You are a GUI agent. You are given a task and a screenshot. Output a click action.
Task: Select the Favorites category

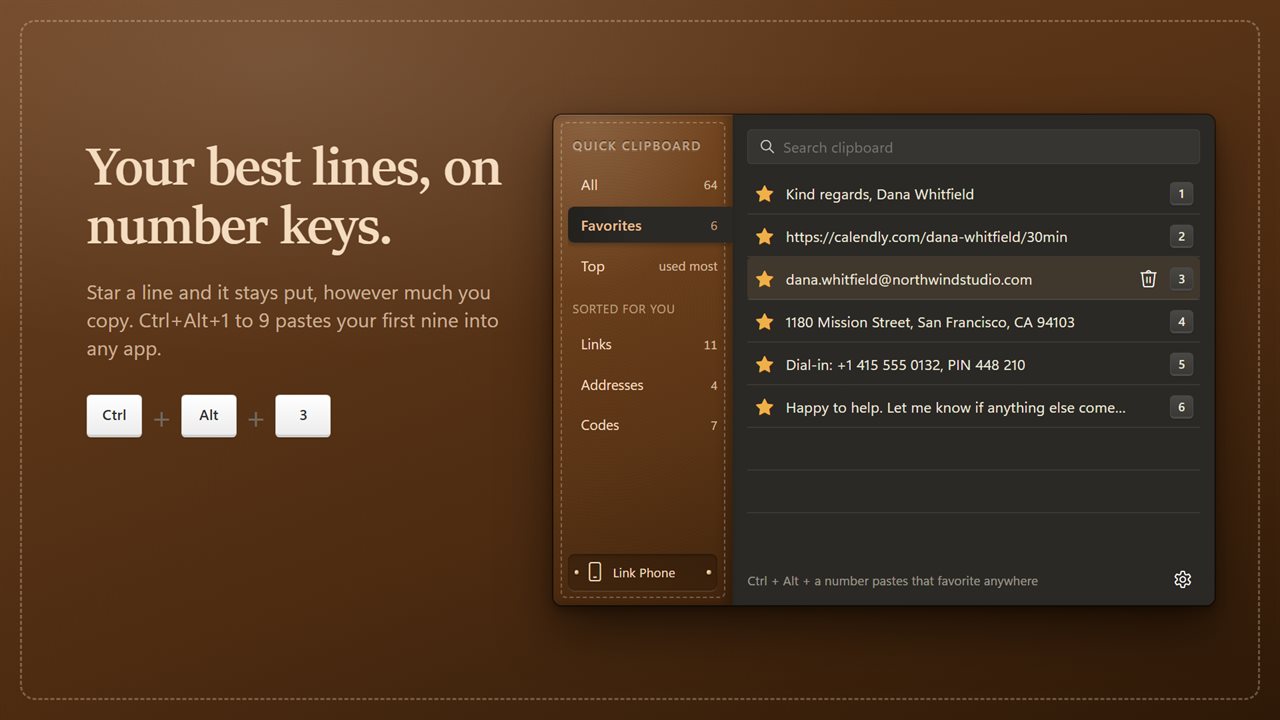(650, 226)
